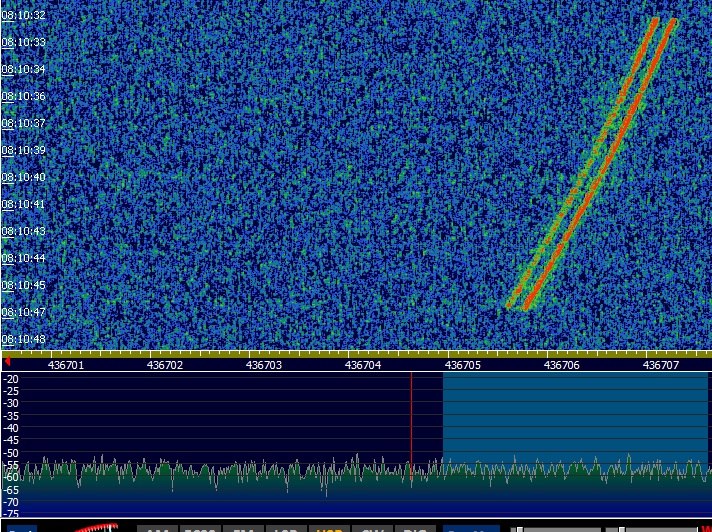This screenshot has height=532, width=712.
Task: Select the FM mode button
Action: coord(240,529)
